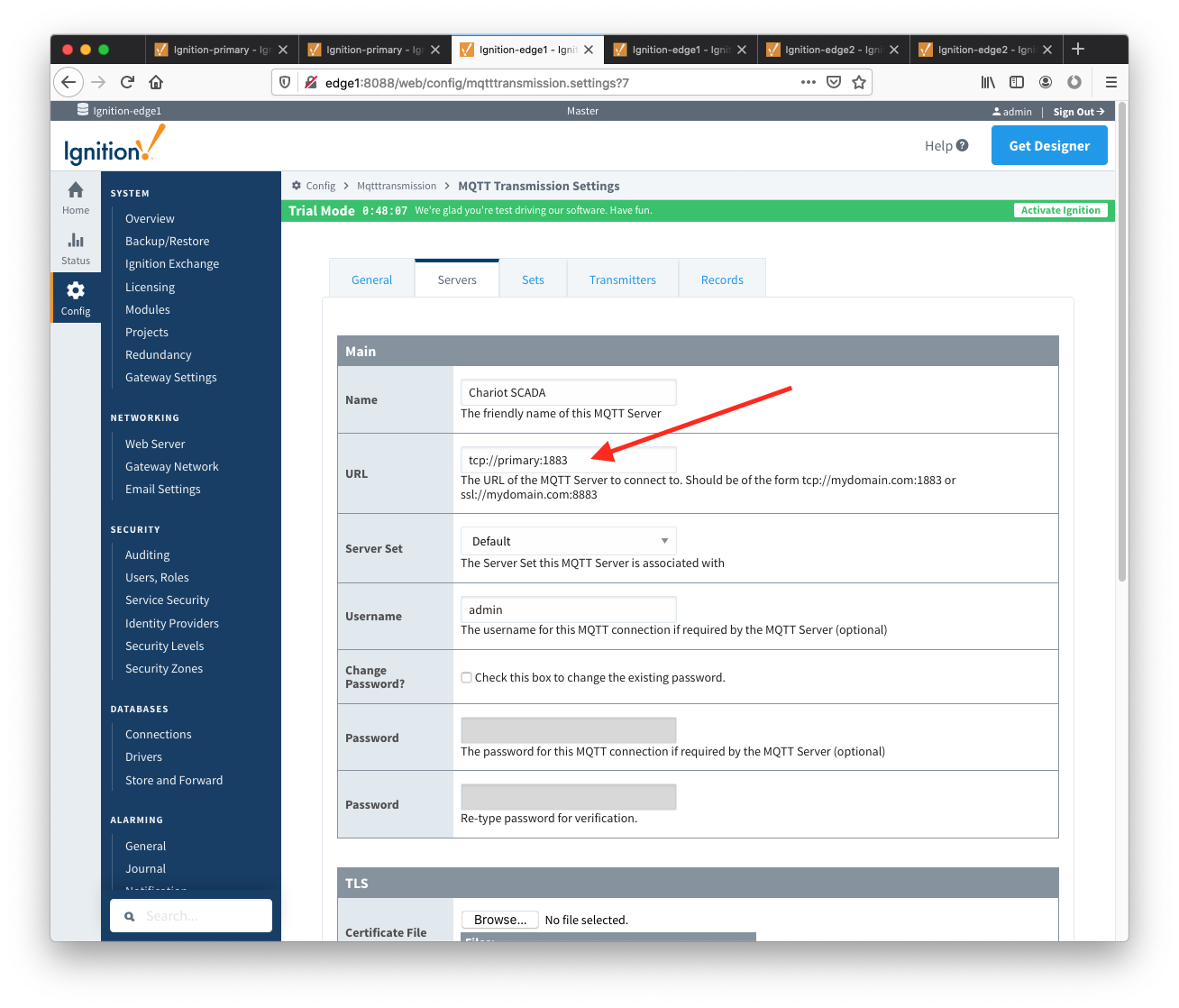This screenshot has width=1179, height=1008.
Task: Open the Server Set dropdown
Action: (569, 541)
